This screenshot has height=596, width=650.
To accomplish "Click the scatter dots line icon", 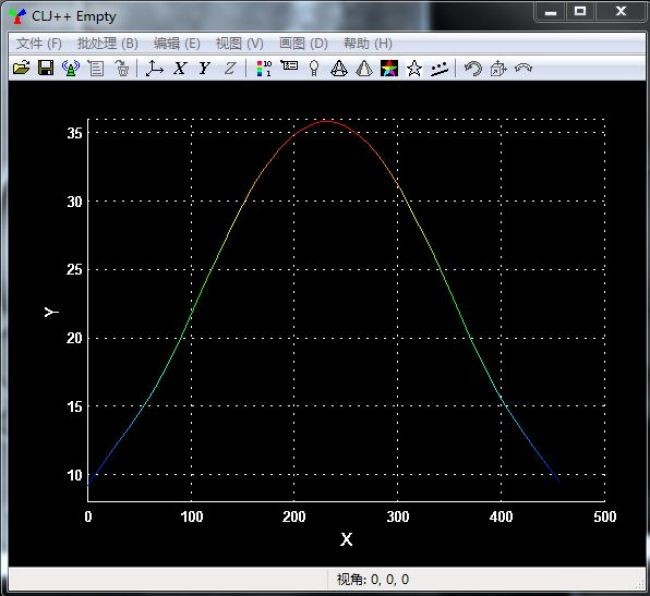I will (x=439, y=69).
